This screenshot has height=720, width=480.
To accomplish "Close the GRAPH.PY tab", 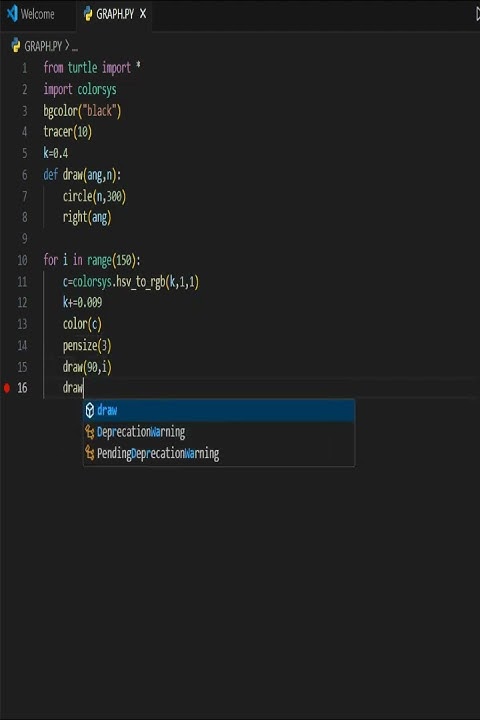I will point(143,14).
